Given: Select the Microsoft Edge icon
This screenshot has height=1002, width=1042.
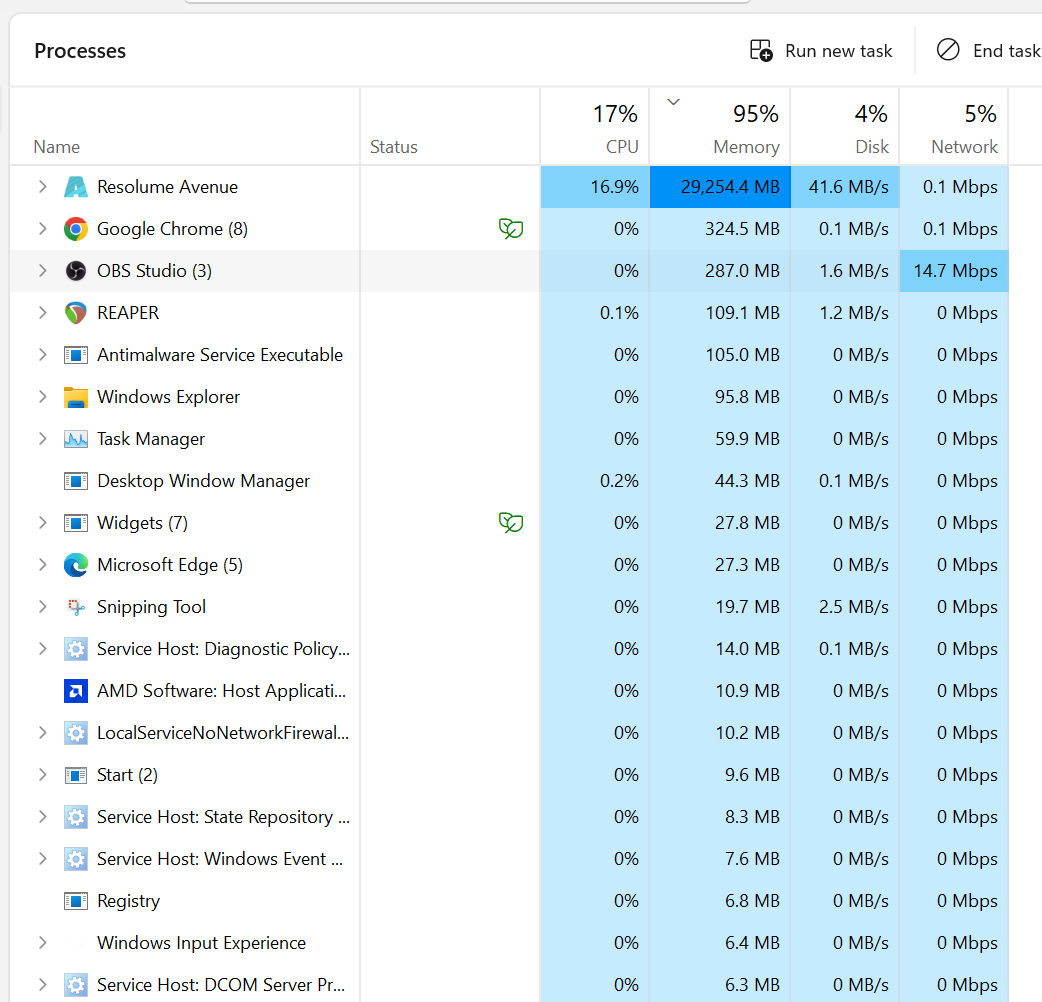Looking at the screenshot, I should (x=76, y=565).
